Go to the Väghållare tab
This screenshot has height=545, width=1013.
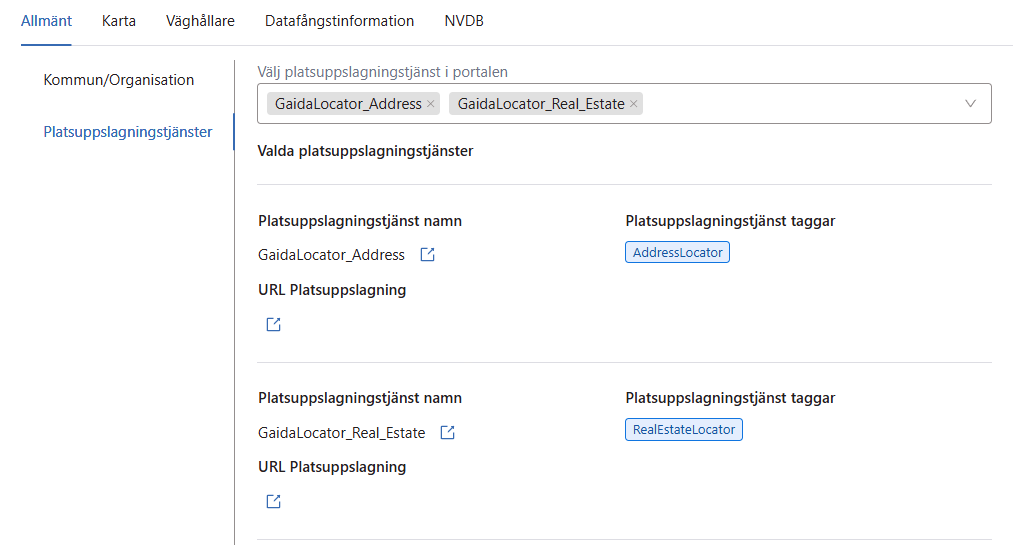coord(200,21)
